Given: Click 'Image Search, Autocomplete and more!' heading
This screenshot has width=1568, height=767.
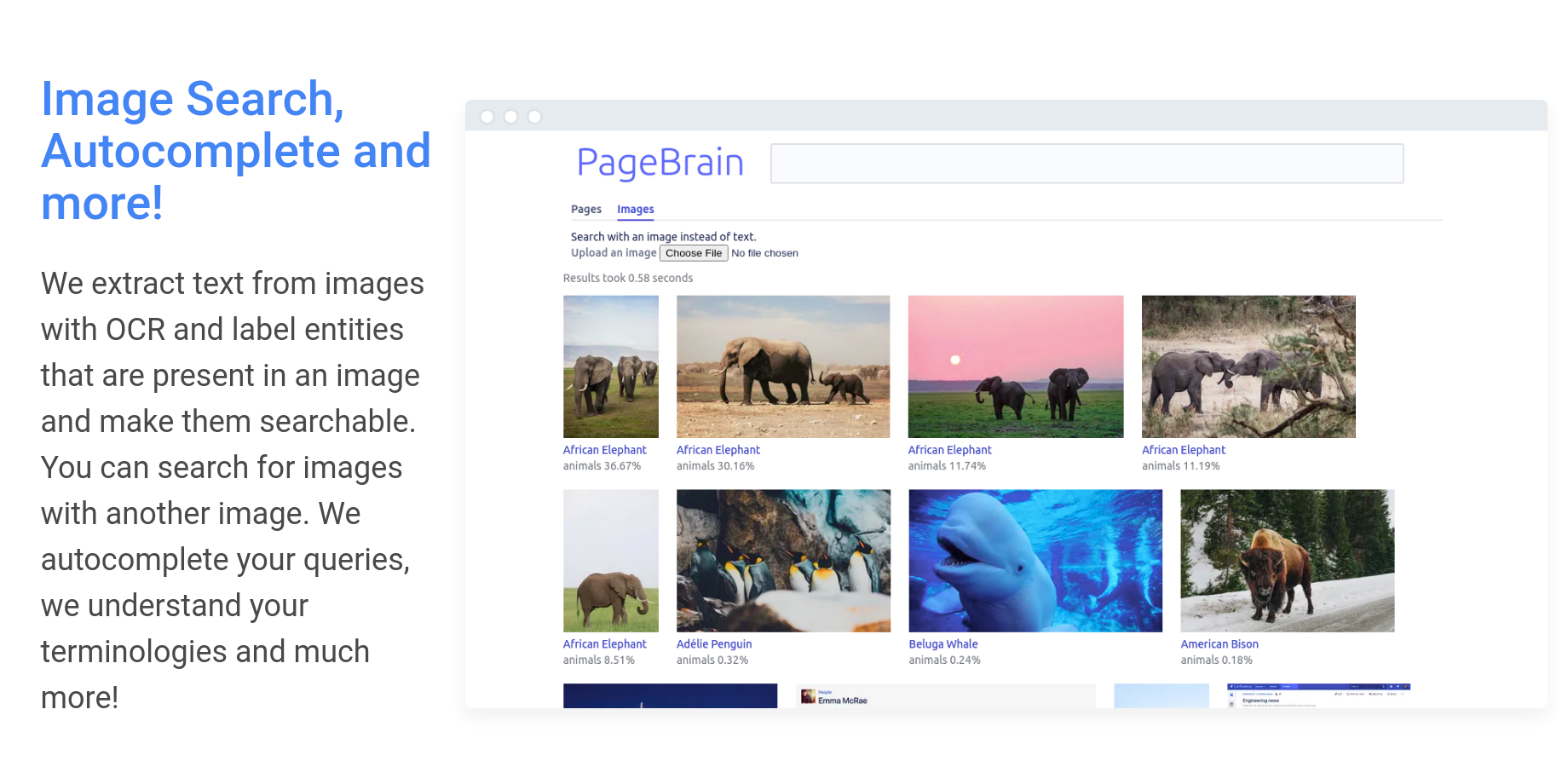Looking at the screenshot, I should [x=236, y=151].
